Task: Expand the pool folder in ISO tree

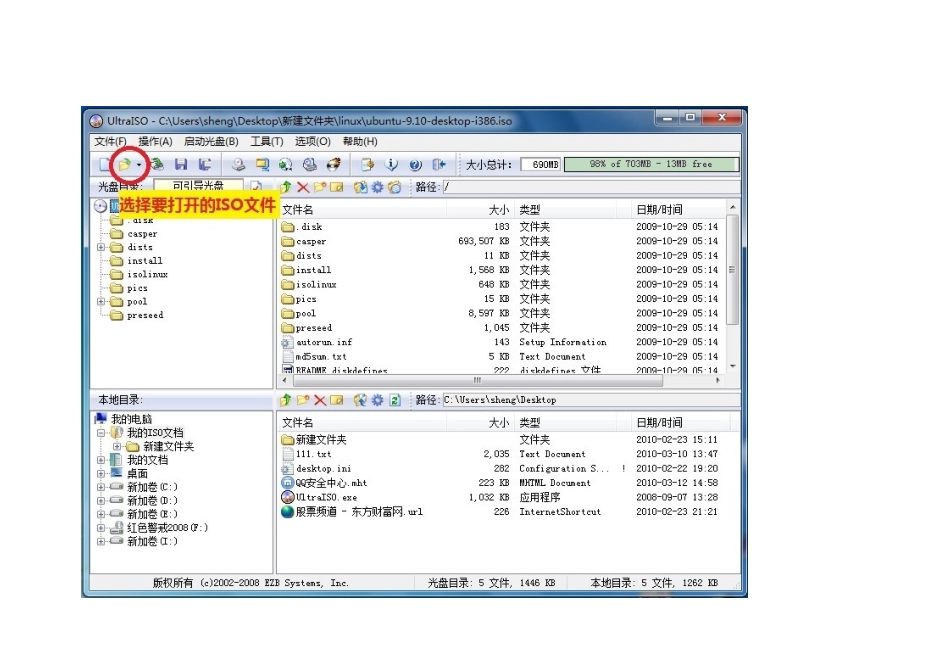Action: tap(102, 301)
